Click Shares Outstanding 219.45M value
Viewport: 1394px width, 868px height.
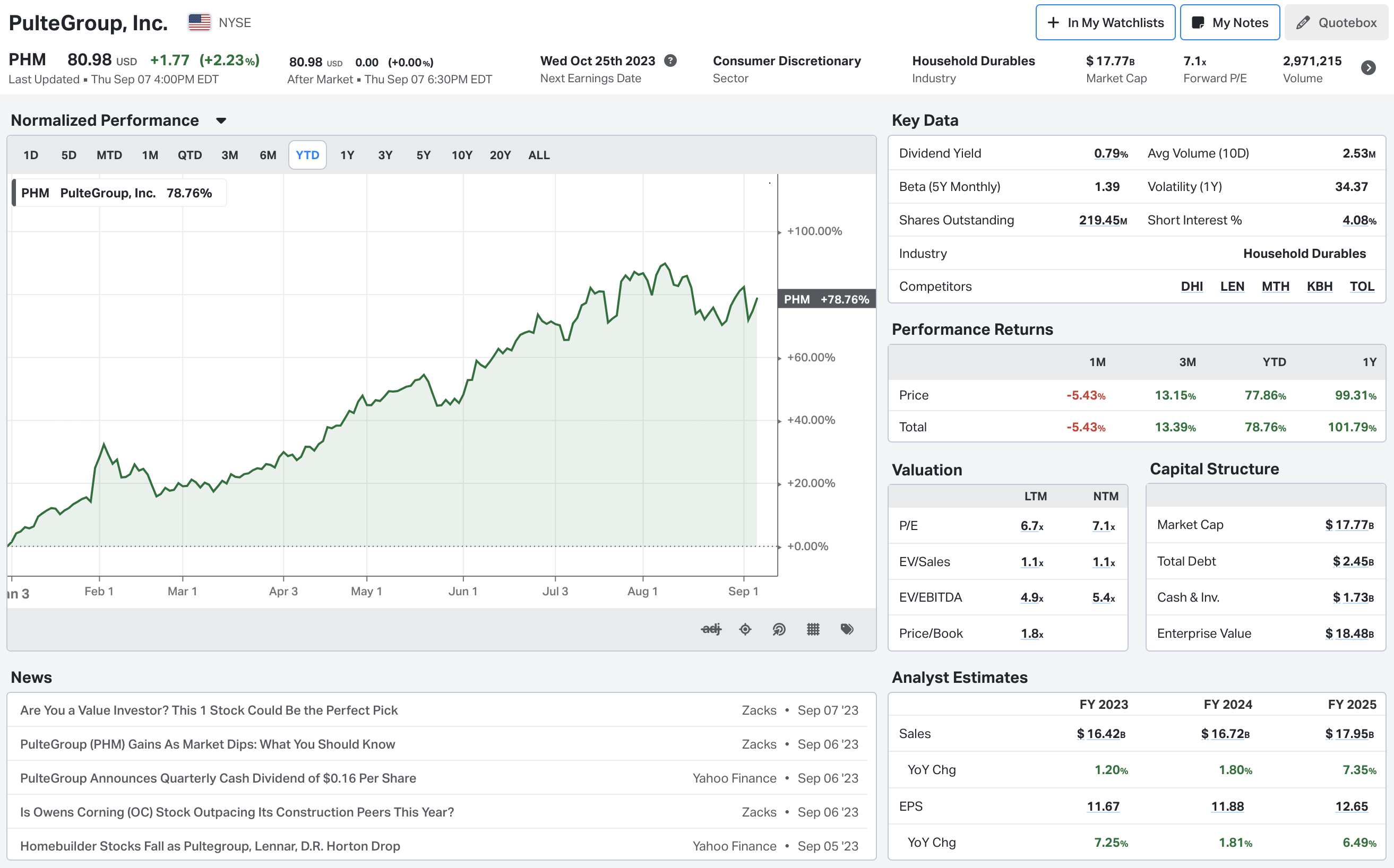(x=1103, y=220)
